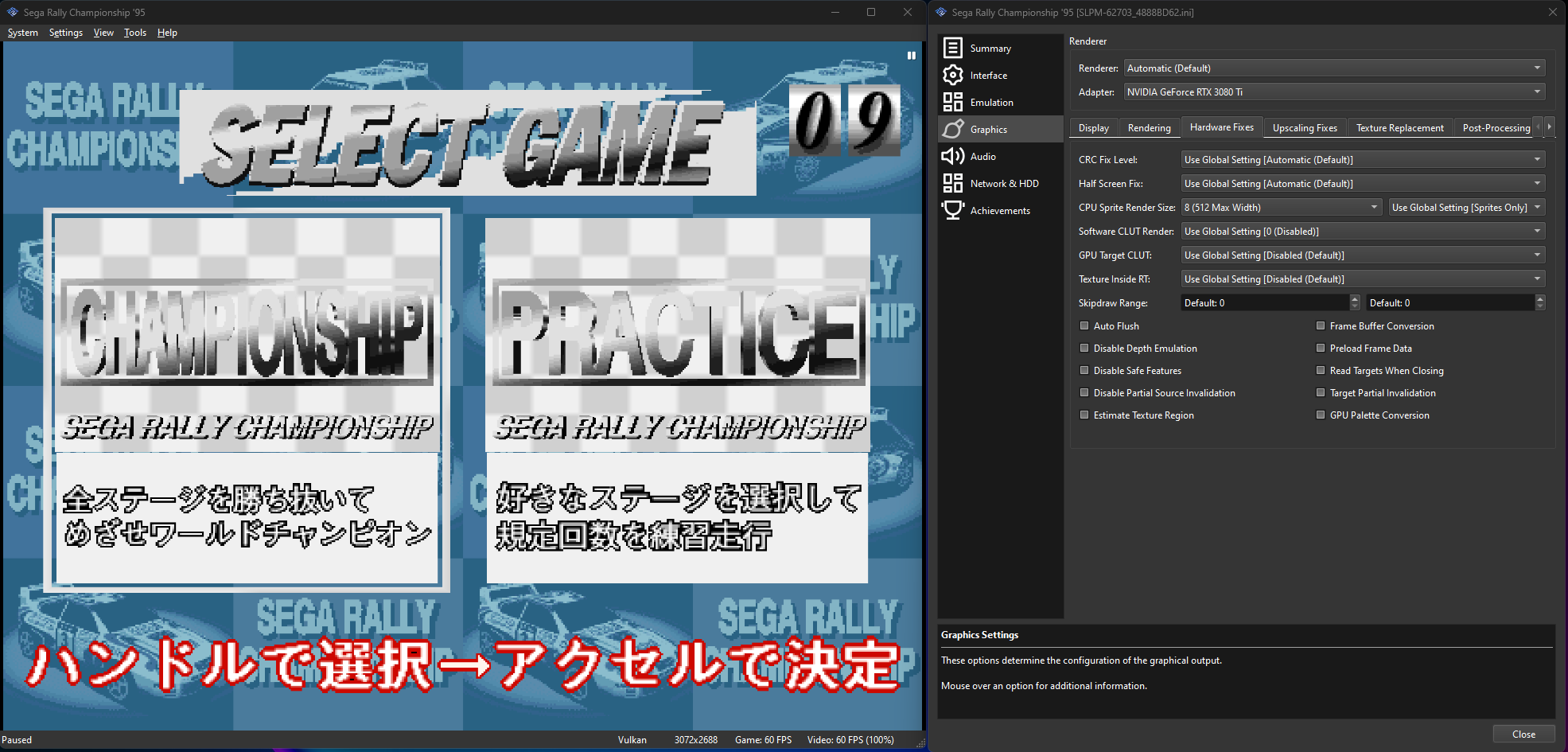Screen dimensions: 1568x752
Task: Expand the Texture Inside RT dropdown
Action: (x=1363, y=279)
